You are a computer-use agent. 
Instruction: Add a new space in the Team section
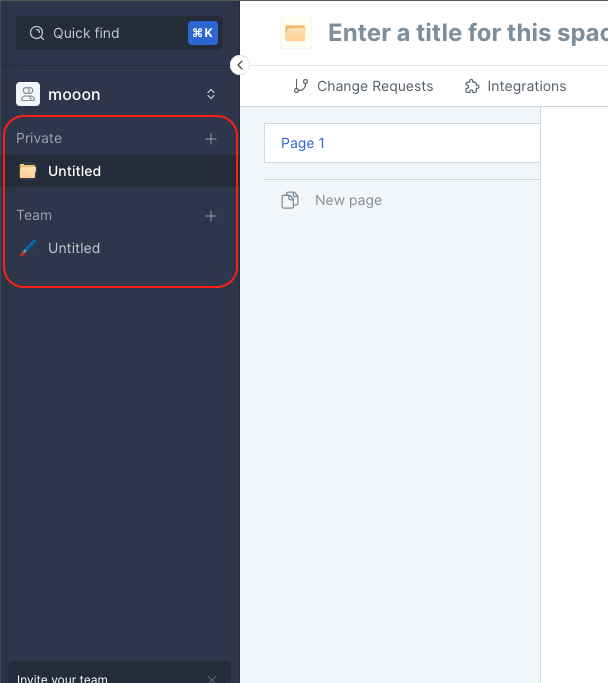click(211, 216)
